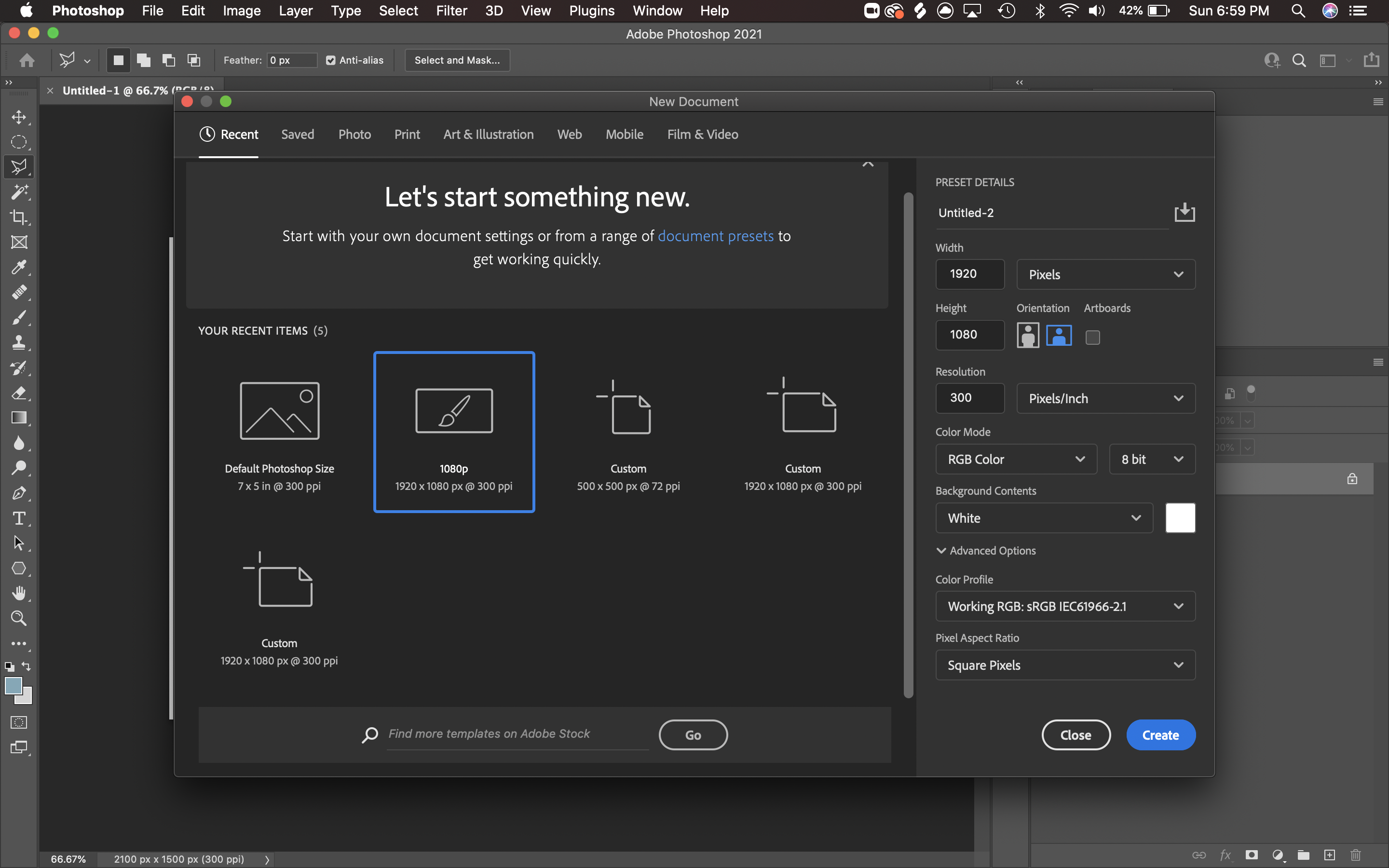Open the Edit Toolbar ellipsis
Screen dimensions: 1389x868
click(19, 644)
